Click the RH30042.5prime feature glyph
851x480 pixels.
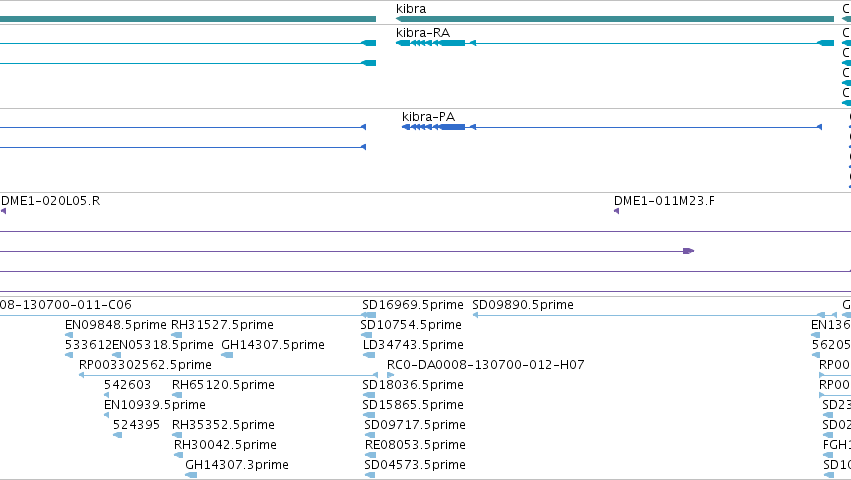coord(179,456)
